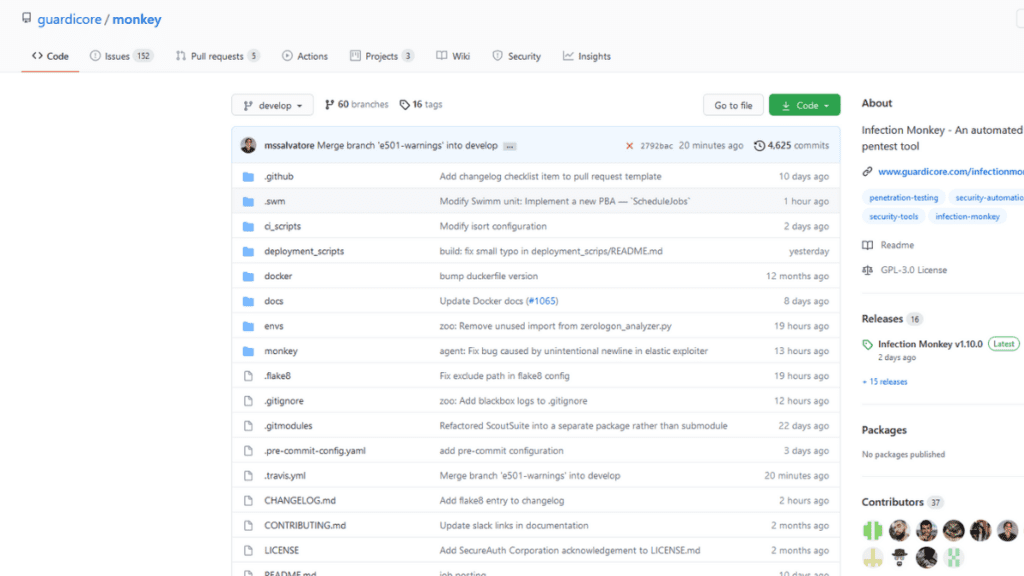Click the failed build status X icon
Screen dimensions: 1024x576
[630, 146]
